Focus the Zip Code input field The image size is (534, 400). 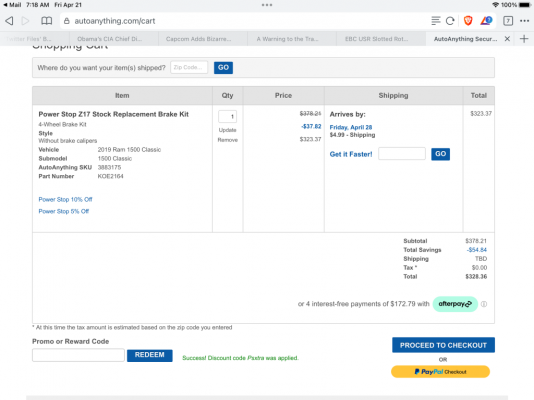pyautogui.click(x=189, y=67)
